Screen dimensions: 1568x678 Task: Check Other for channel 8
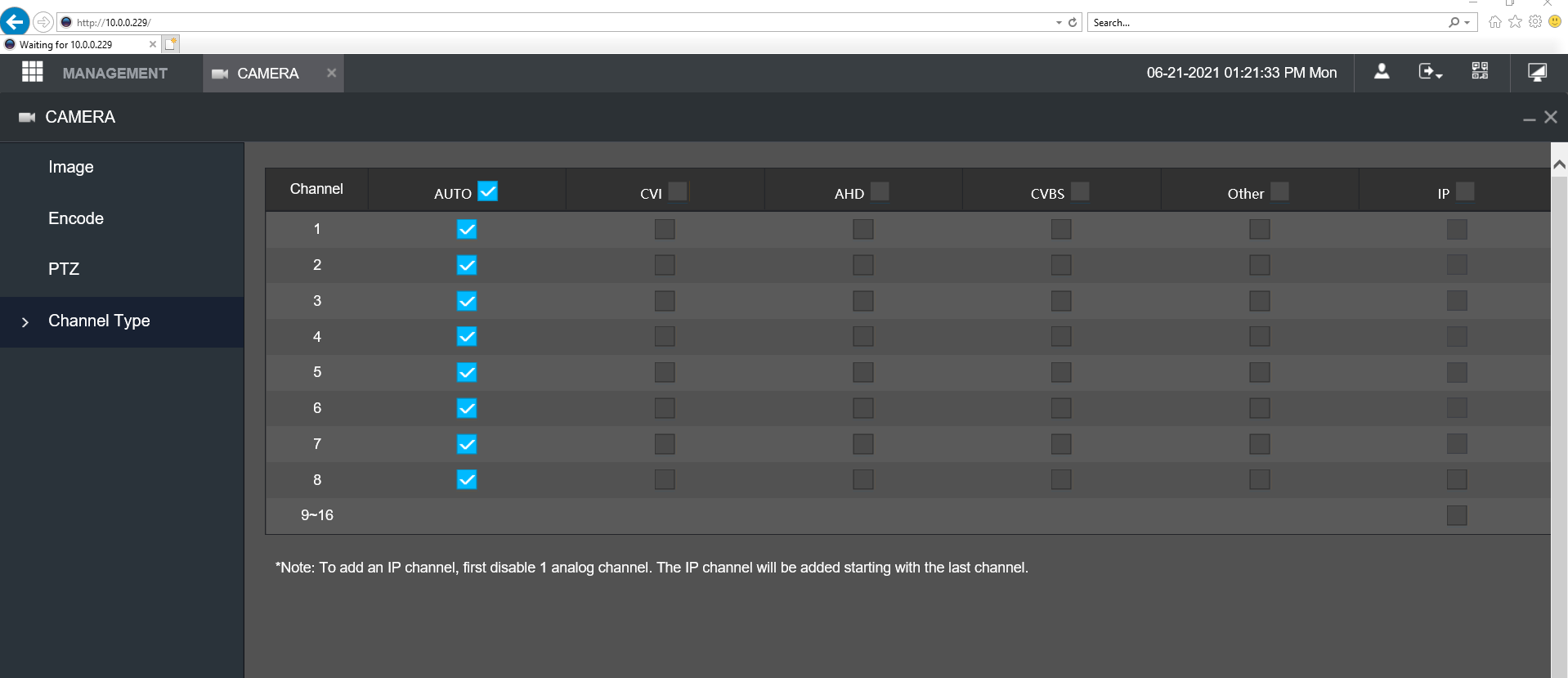[x=1260, y=479]
